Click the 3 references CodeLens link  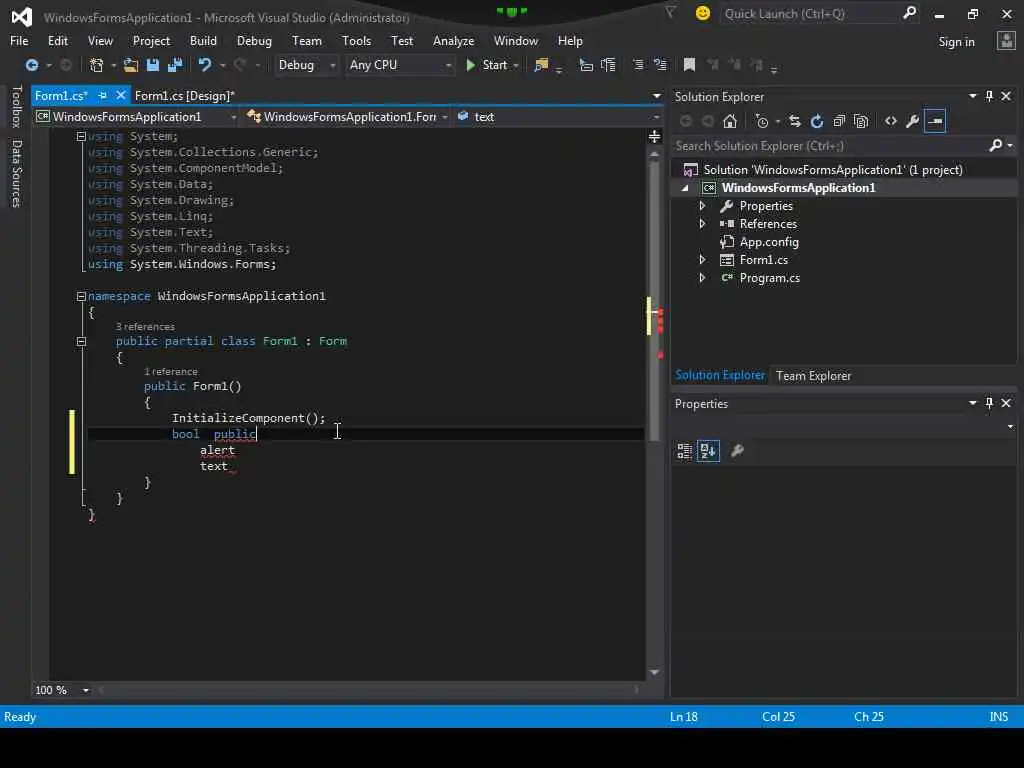145,327
